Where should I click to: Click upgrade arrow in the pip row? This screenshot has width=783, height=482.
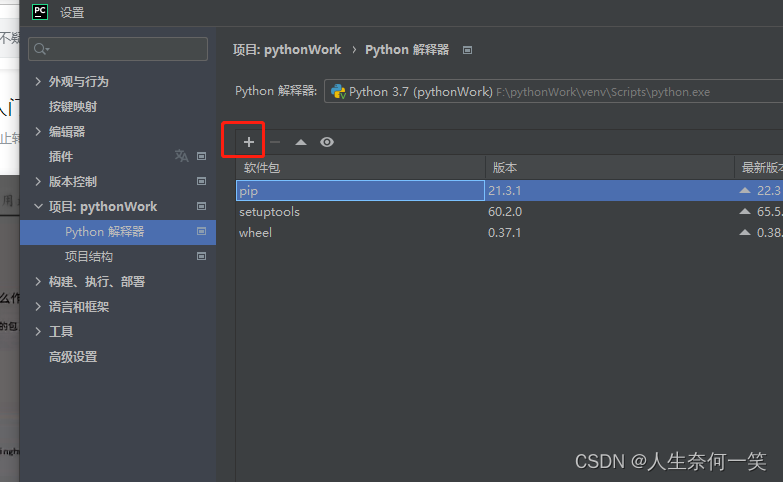[745, 190]
